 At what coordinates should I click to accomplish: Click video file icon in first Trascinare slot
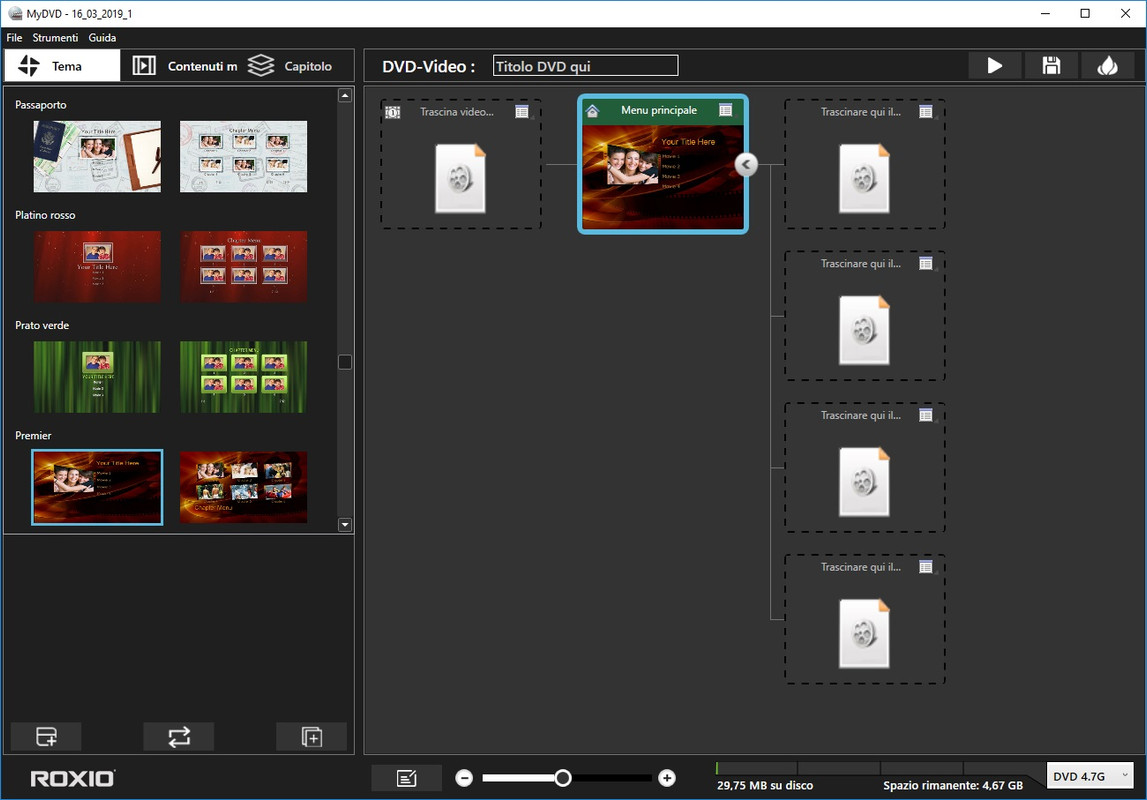click(864, 178)
